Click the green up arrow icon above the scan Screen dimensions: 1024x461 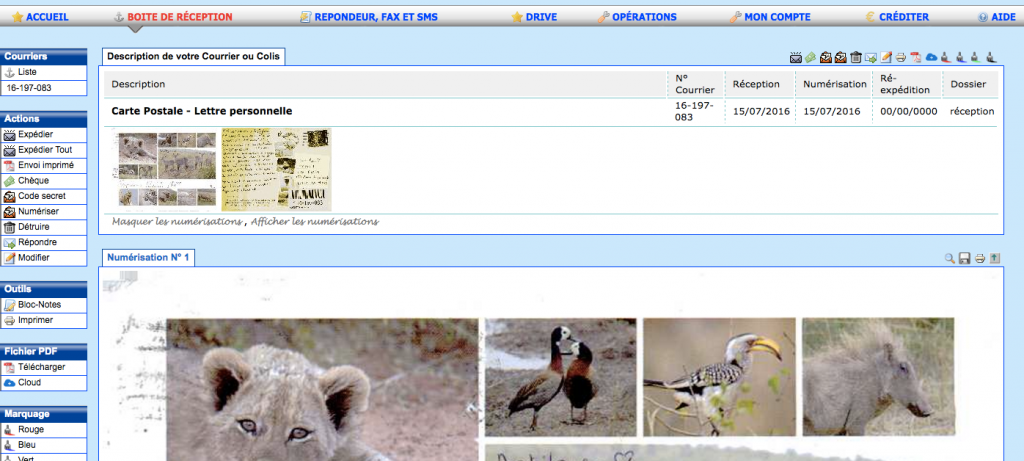(x=995, y=259)
